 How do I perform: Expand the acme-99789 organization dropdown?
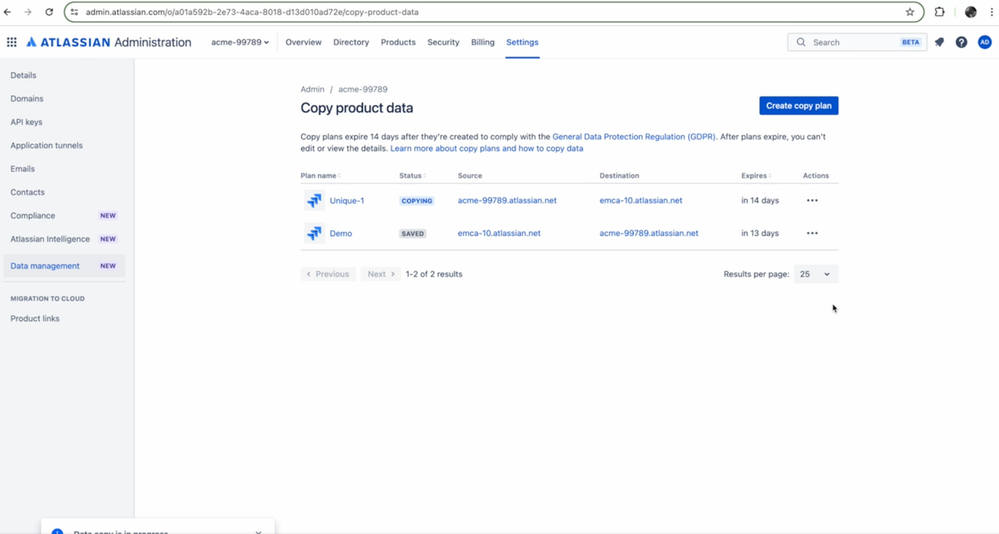[240, 42]
